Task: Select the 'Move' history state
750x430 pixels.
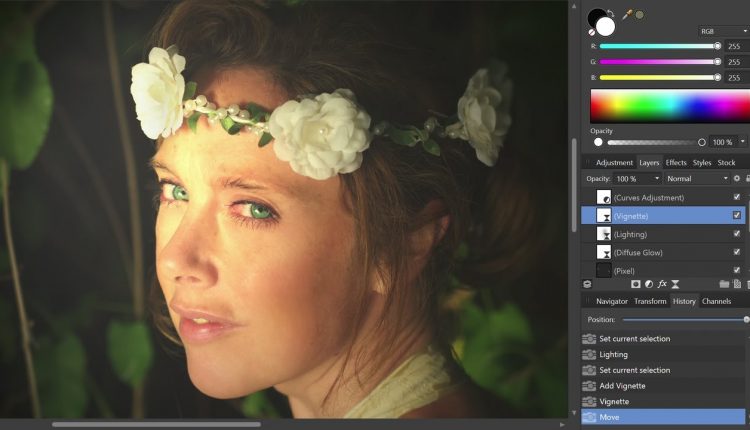Action: point(665,417)
